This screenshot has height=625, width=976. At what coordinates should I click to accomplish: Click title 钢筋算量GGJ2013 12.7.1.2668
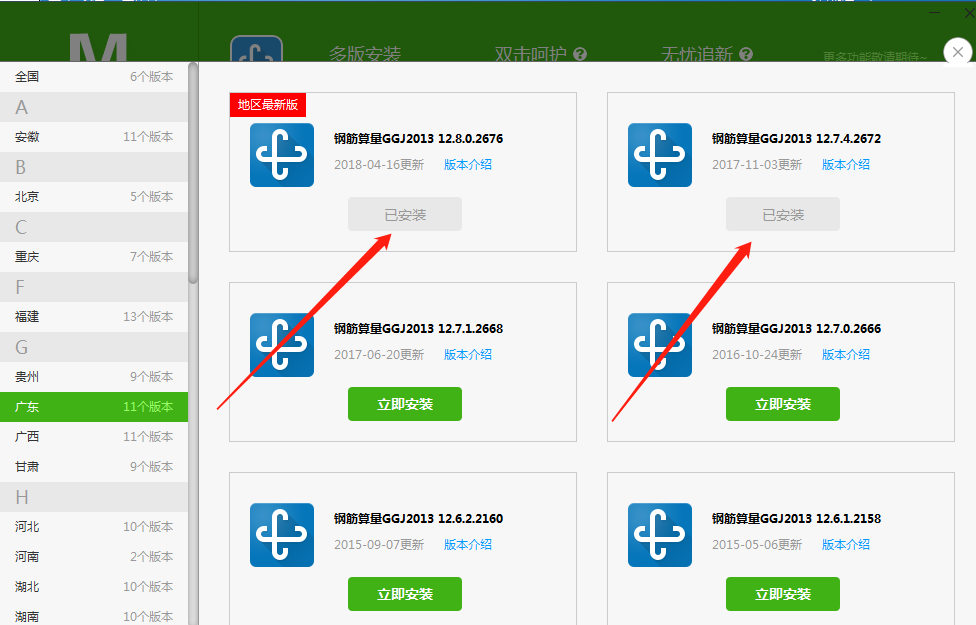coord(418,328)
